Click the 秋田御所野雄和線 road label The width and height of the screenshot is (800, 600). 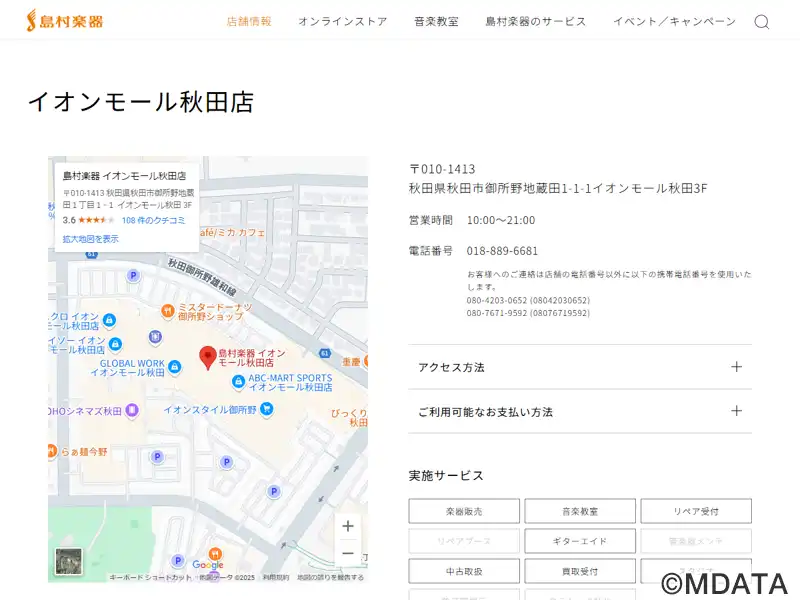click(x=203, y=278)
